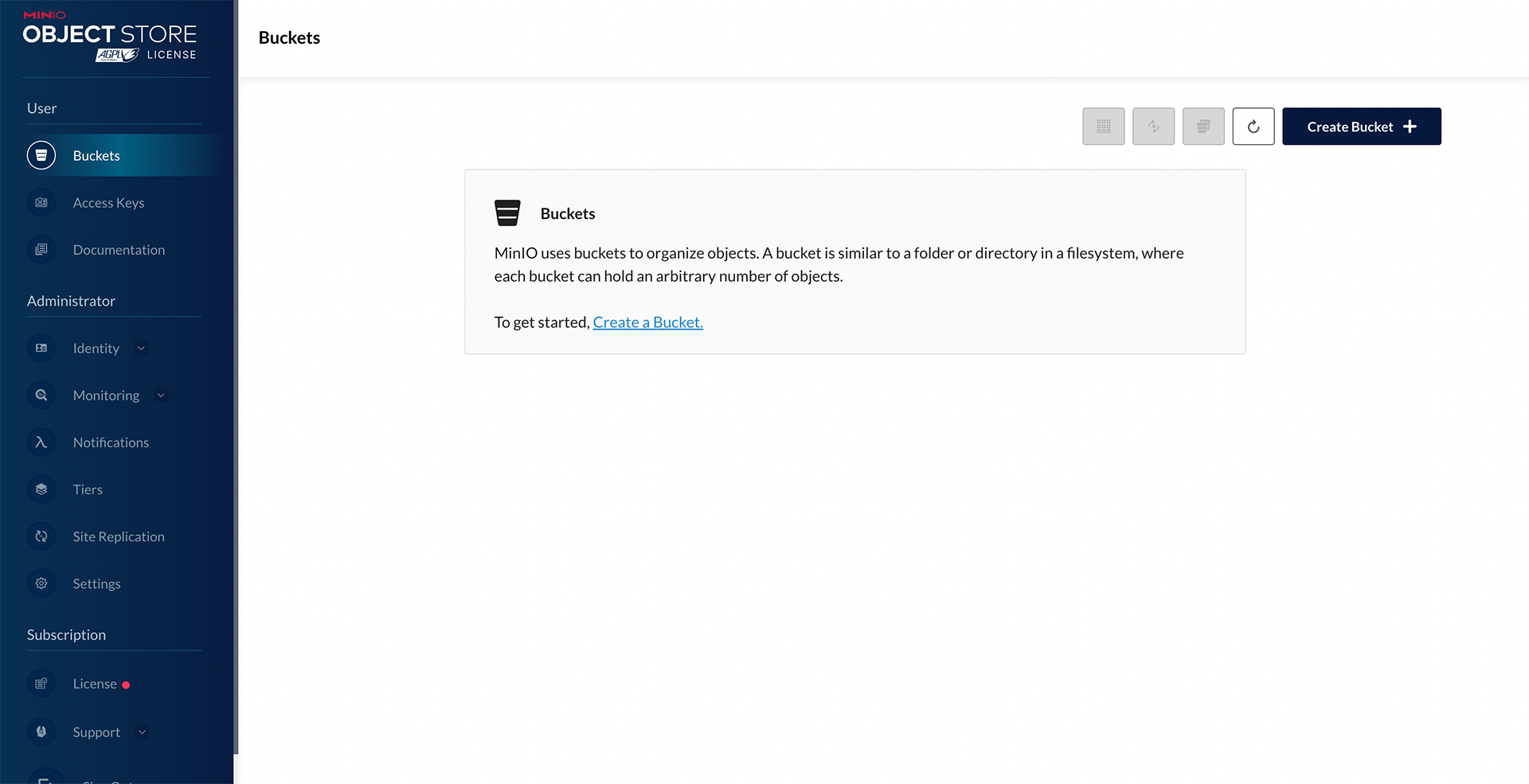The height and width of the screenshot is (784, 1529).
Task: Click the Set Replication toolbar icon
Action: [1153, 127]
